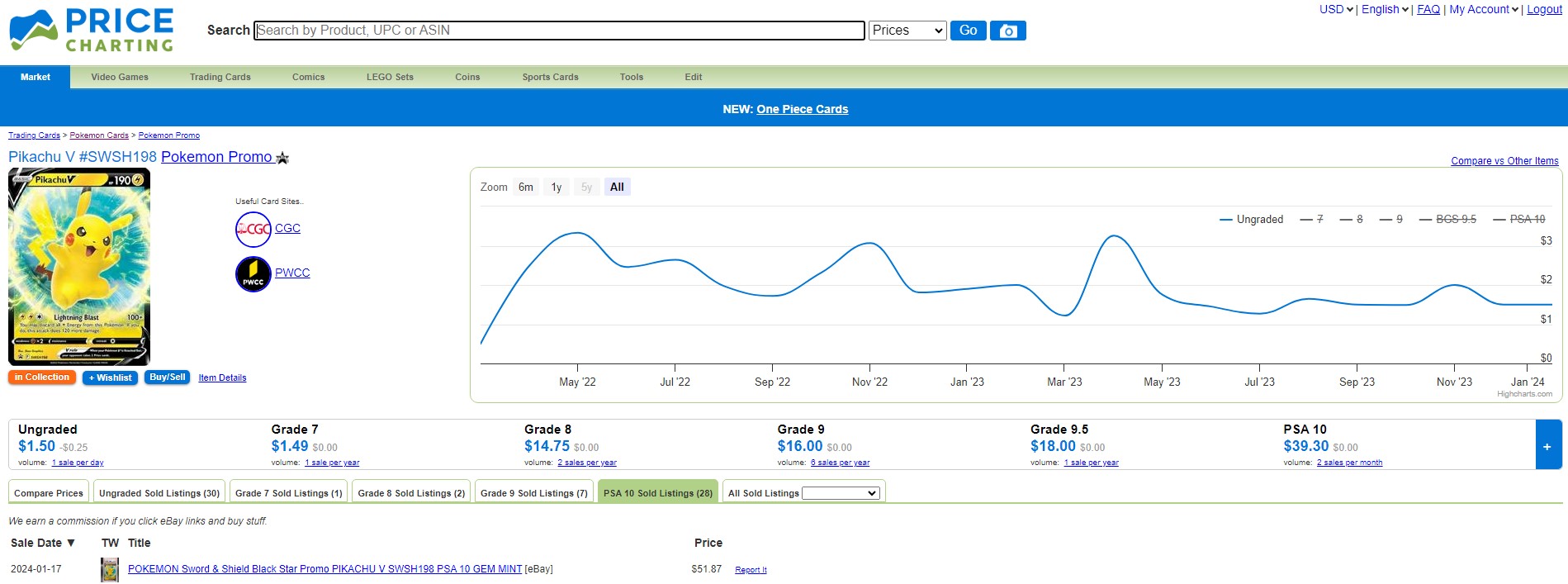Toggle the Ungraded series in chart legend
Screen dimensions: 1568x584
(1251, 220)
